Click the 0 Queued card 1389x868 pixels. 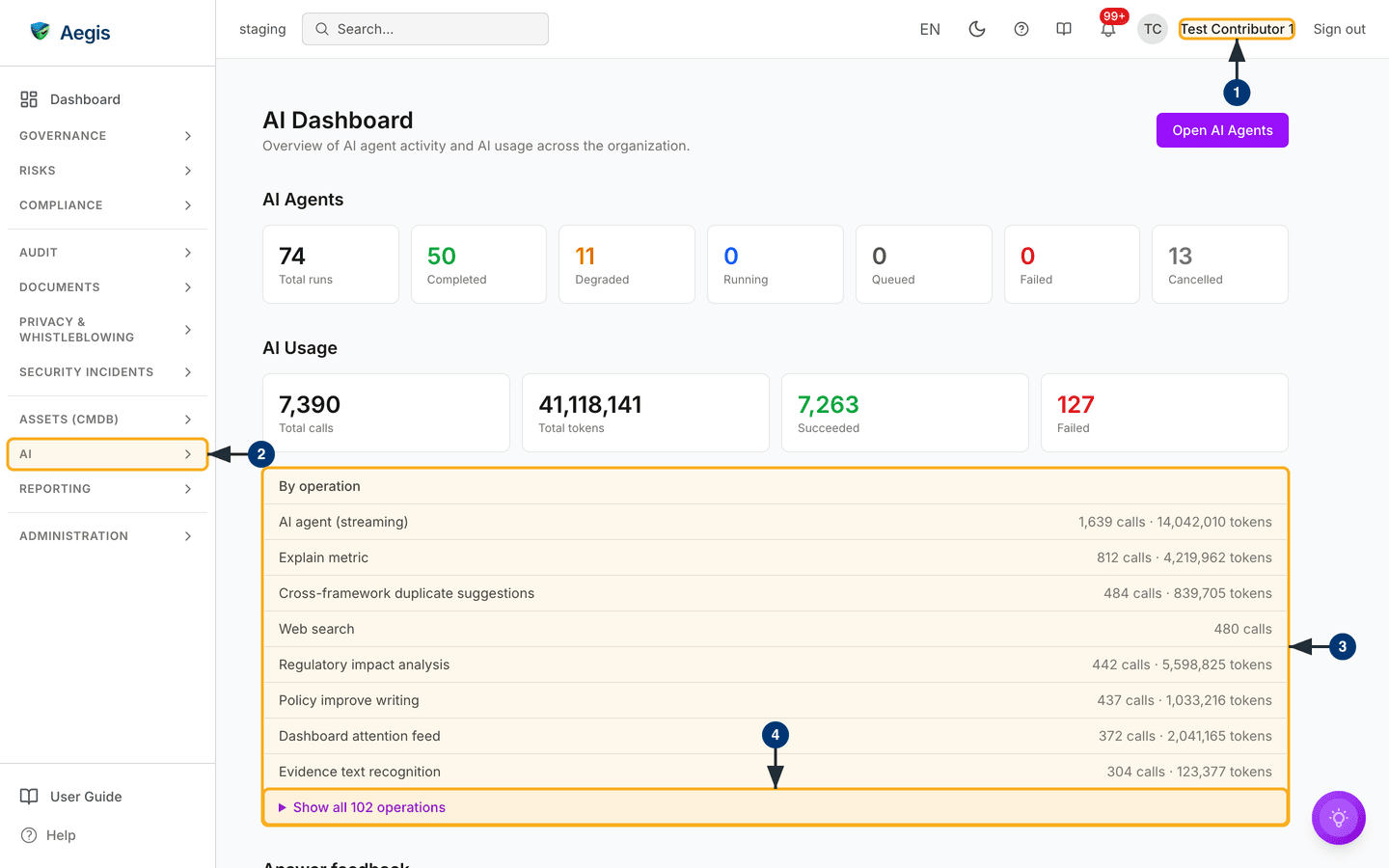(924, 264)
